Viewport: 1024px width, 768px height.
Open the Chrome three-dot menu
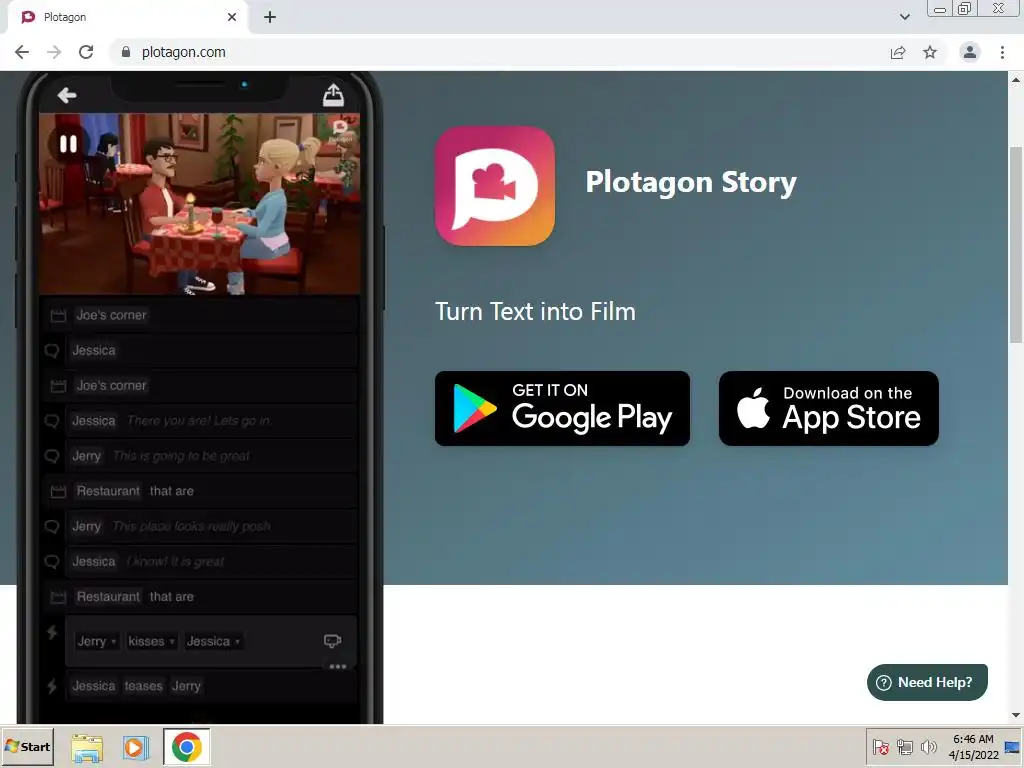pyautogui.click(x=1002, y=52)
